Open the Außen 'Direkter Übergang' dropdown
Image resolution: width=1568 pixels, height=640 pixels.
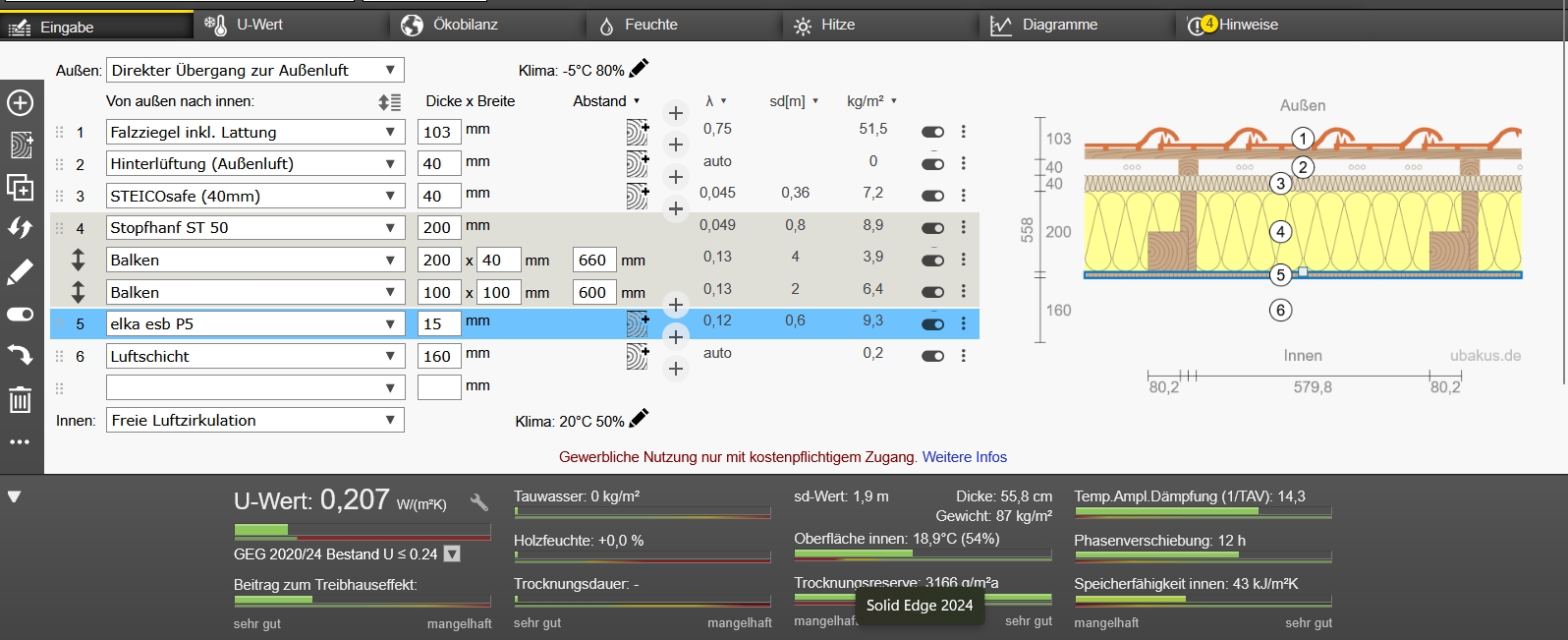[255, 70]
